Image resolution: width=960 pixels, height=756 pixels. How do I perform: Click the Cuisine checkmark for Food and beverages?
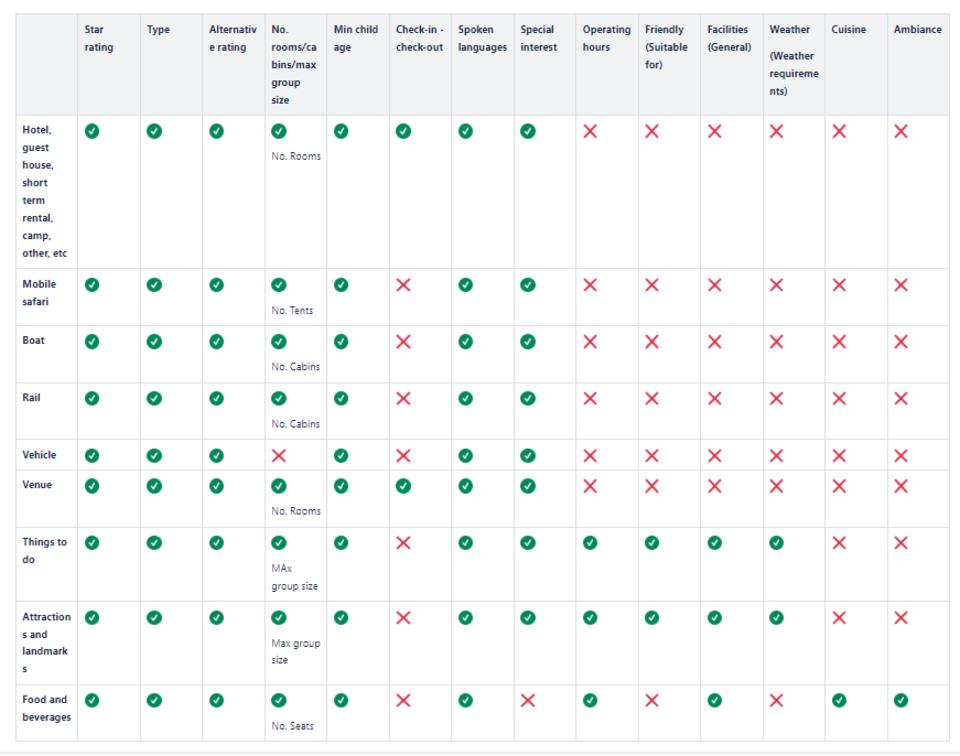coord(839,701)
